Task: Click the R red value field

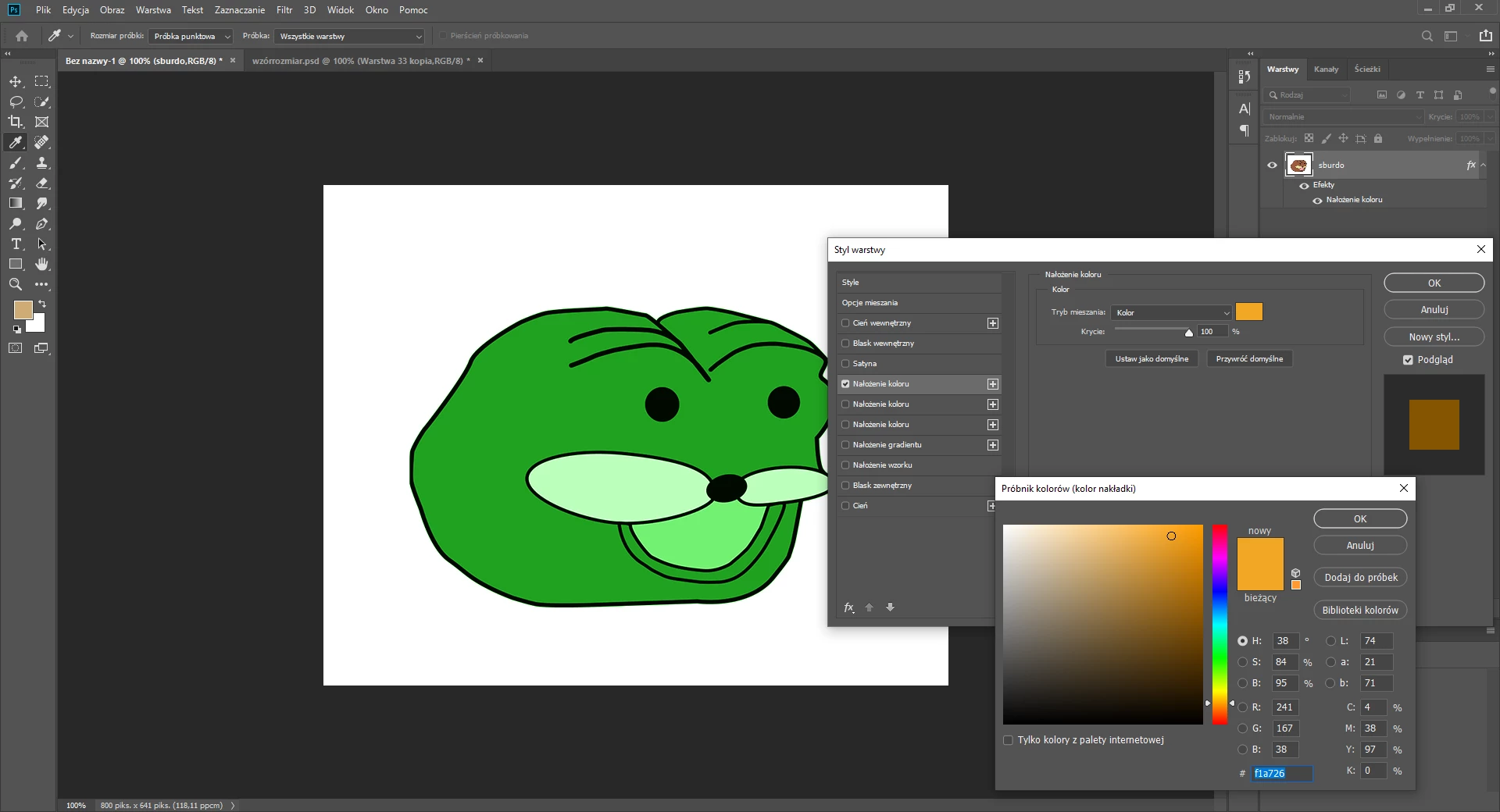Action: 1285,707
